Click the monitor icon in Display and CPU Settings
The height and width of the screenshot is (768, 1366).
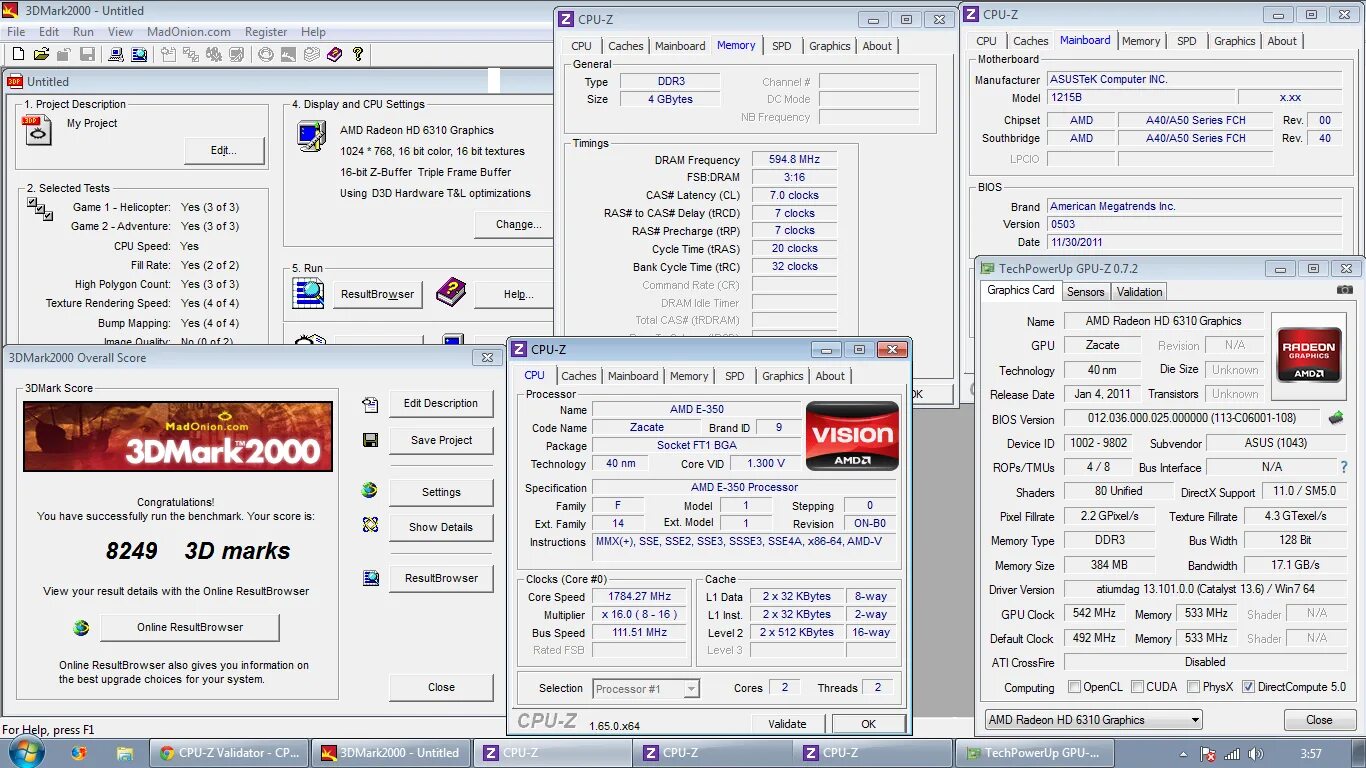(x=311, y=136)
